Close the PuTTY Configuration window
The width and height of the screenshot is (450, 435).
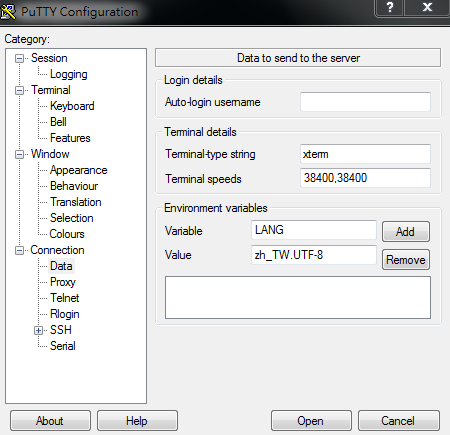coord(427,7)
